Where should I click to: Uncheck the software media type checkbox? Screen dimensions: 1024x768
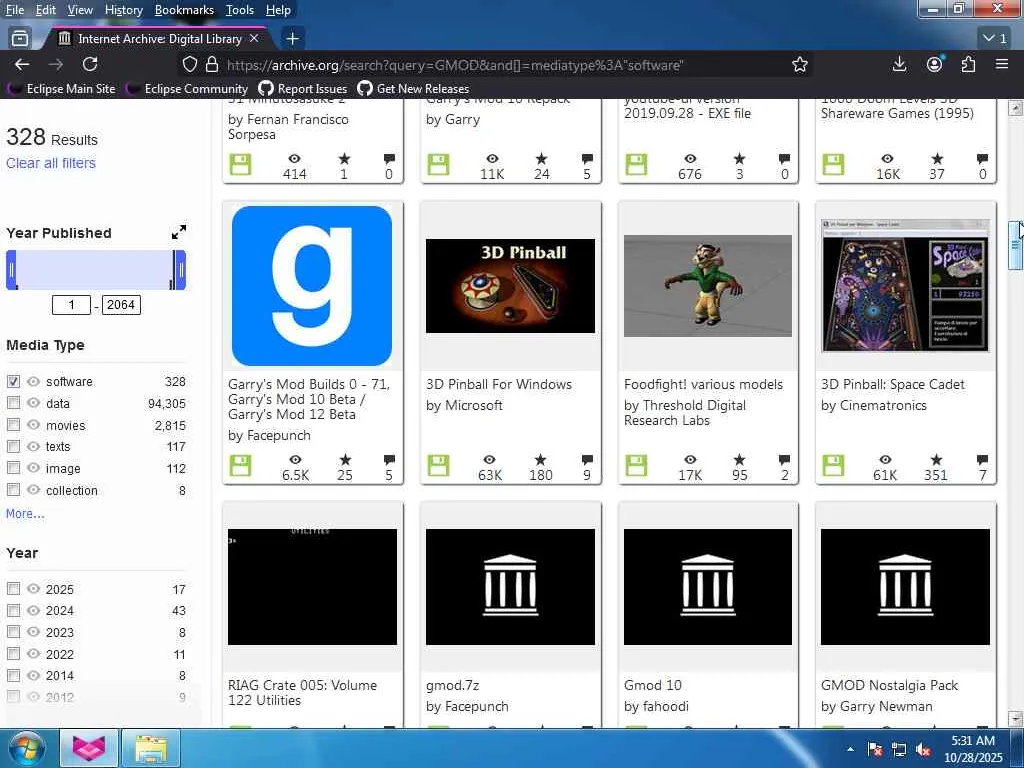point(13,381)
